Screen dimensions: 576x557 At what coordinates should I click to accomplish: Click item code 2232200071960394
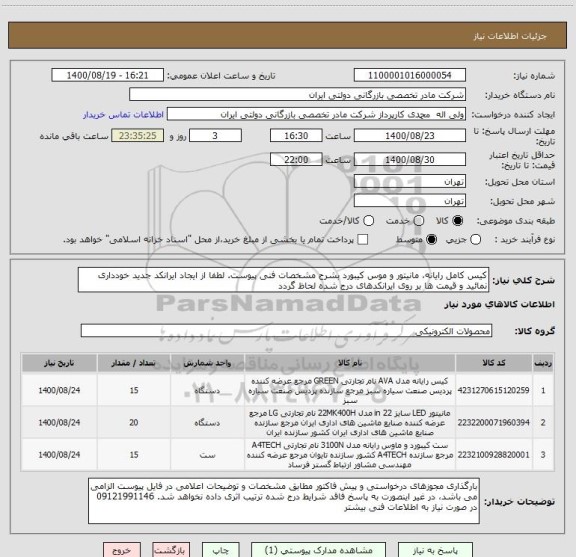[493, 423]
